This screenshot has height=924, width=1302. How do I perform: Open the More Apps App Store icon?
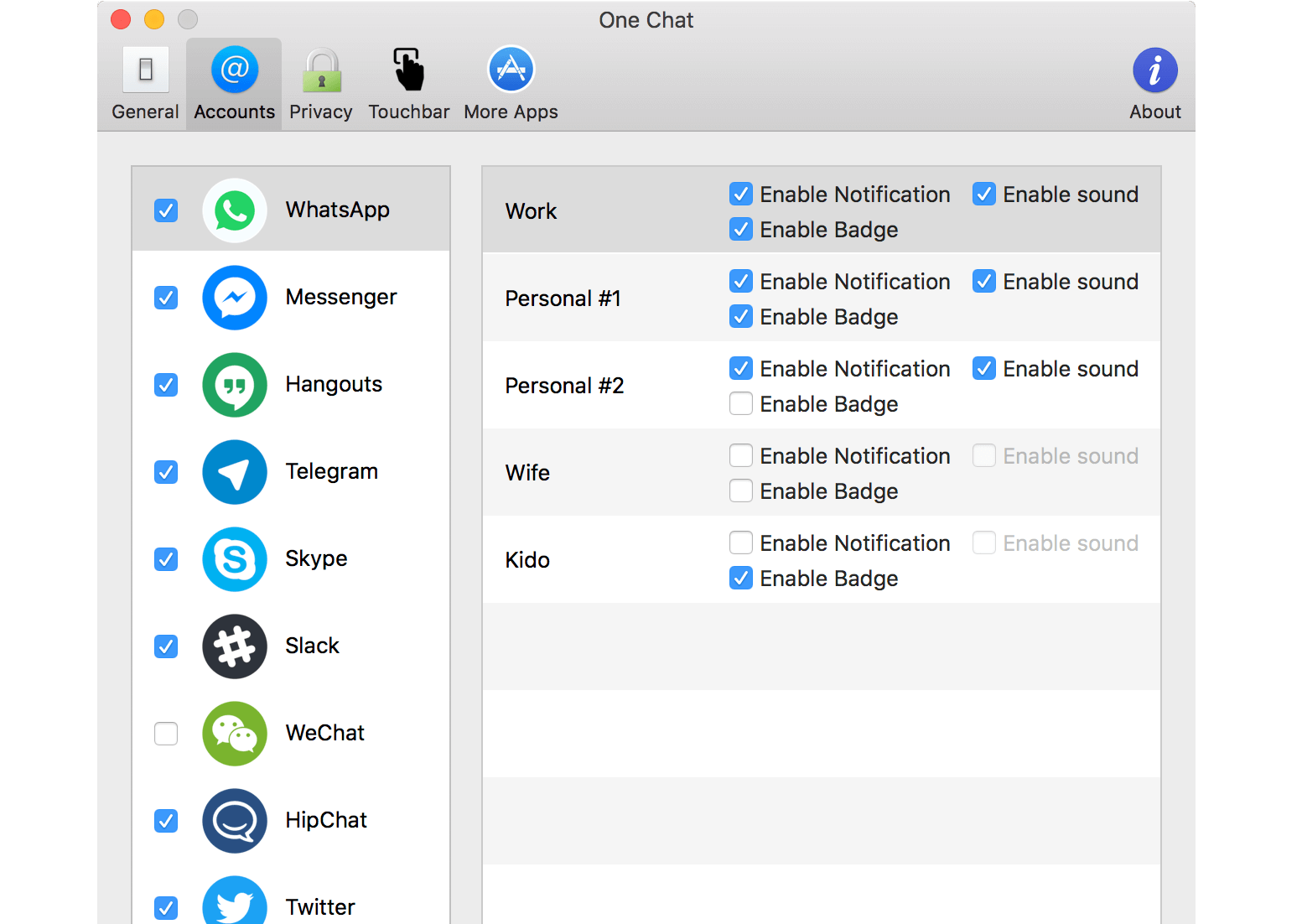pos(511,69)
